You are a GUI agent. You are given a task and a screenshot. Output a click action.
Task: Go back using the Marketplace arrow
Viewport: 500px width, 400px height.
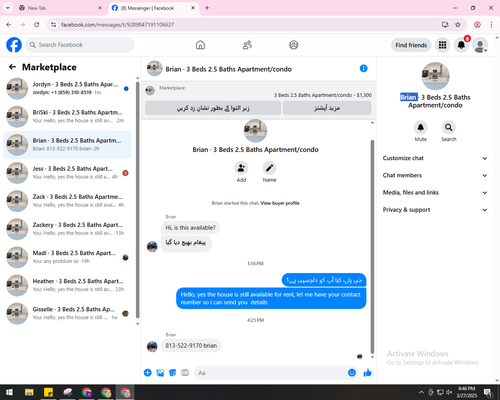[x=13, y=67]
